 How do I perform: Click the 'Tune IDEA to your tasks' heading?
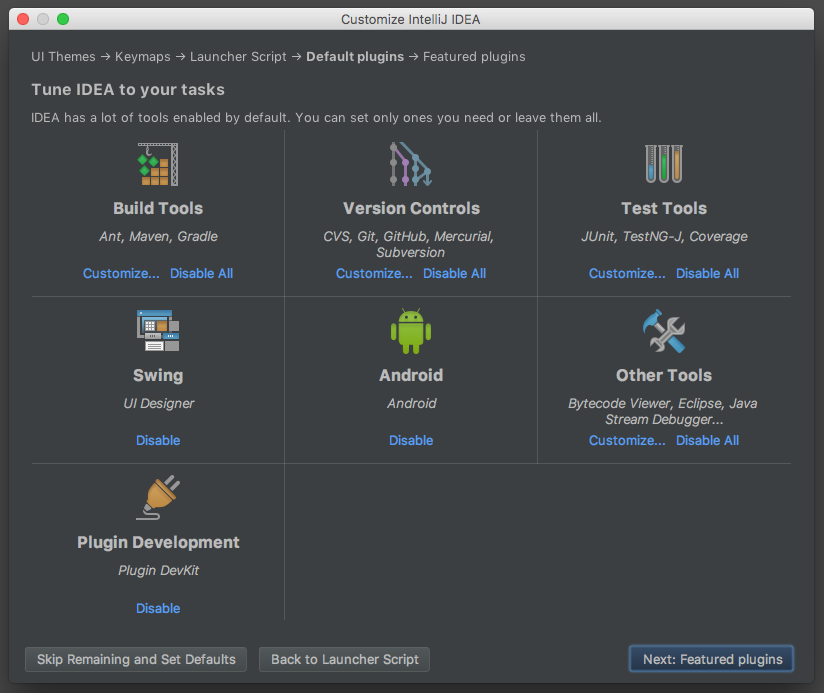click(x=128, y=90)
